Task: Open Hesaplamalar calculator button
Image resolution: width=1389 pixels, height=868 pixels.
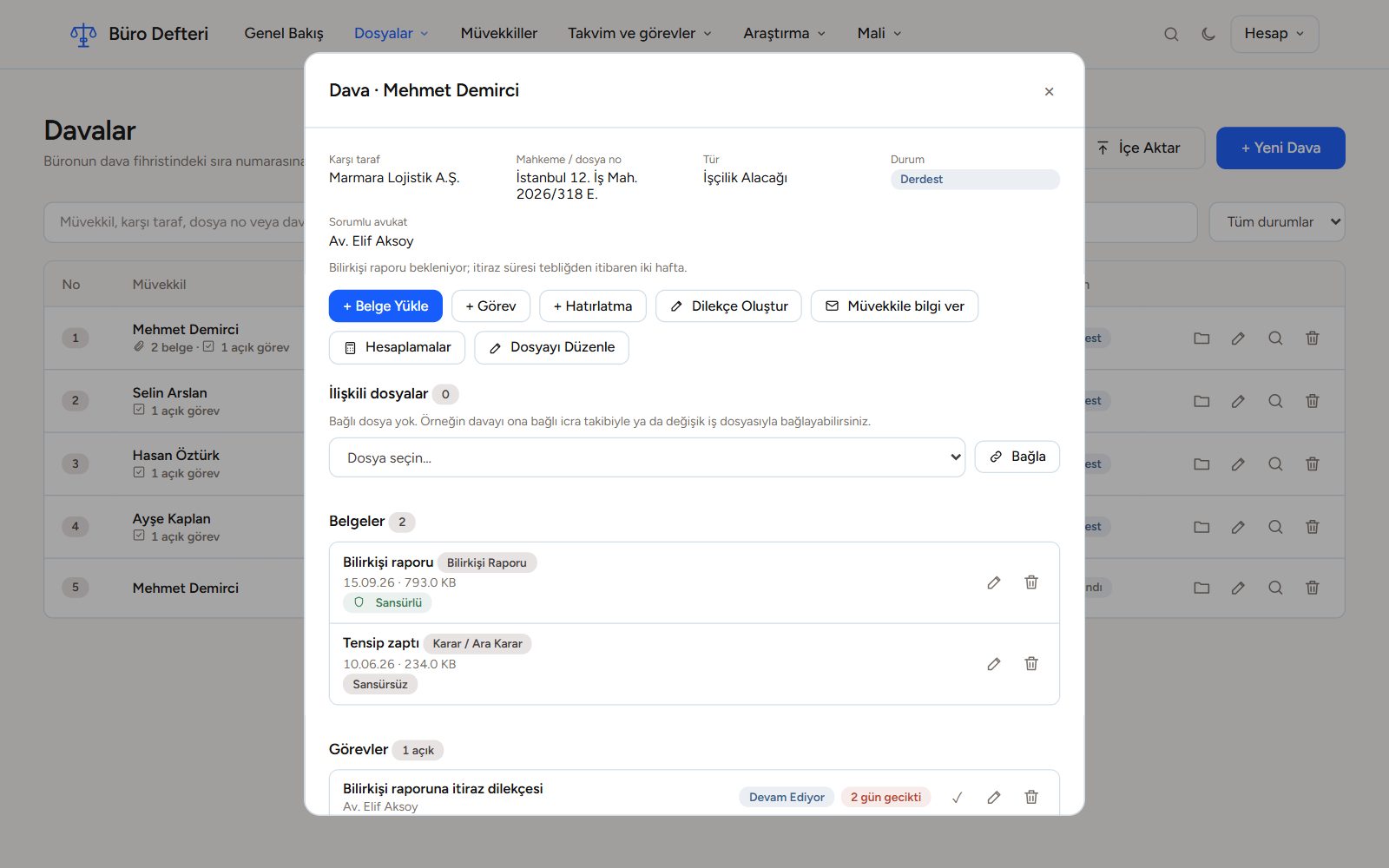Action: [397, 347]
